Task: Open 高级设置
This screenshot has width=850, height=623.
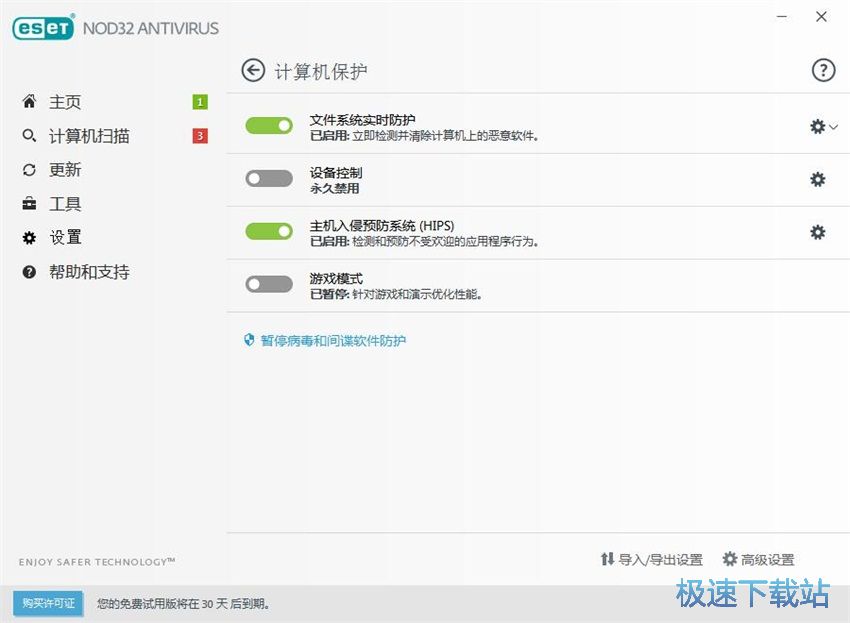Action: [758, 559]
